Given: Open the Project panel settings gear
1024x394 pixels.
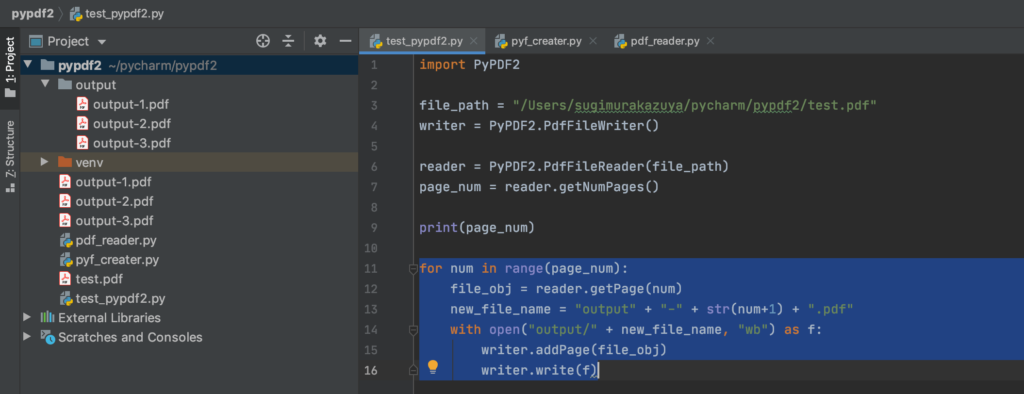Looking at the screenshot, I should [x=319, y=41].
